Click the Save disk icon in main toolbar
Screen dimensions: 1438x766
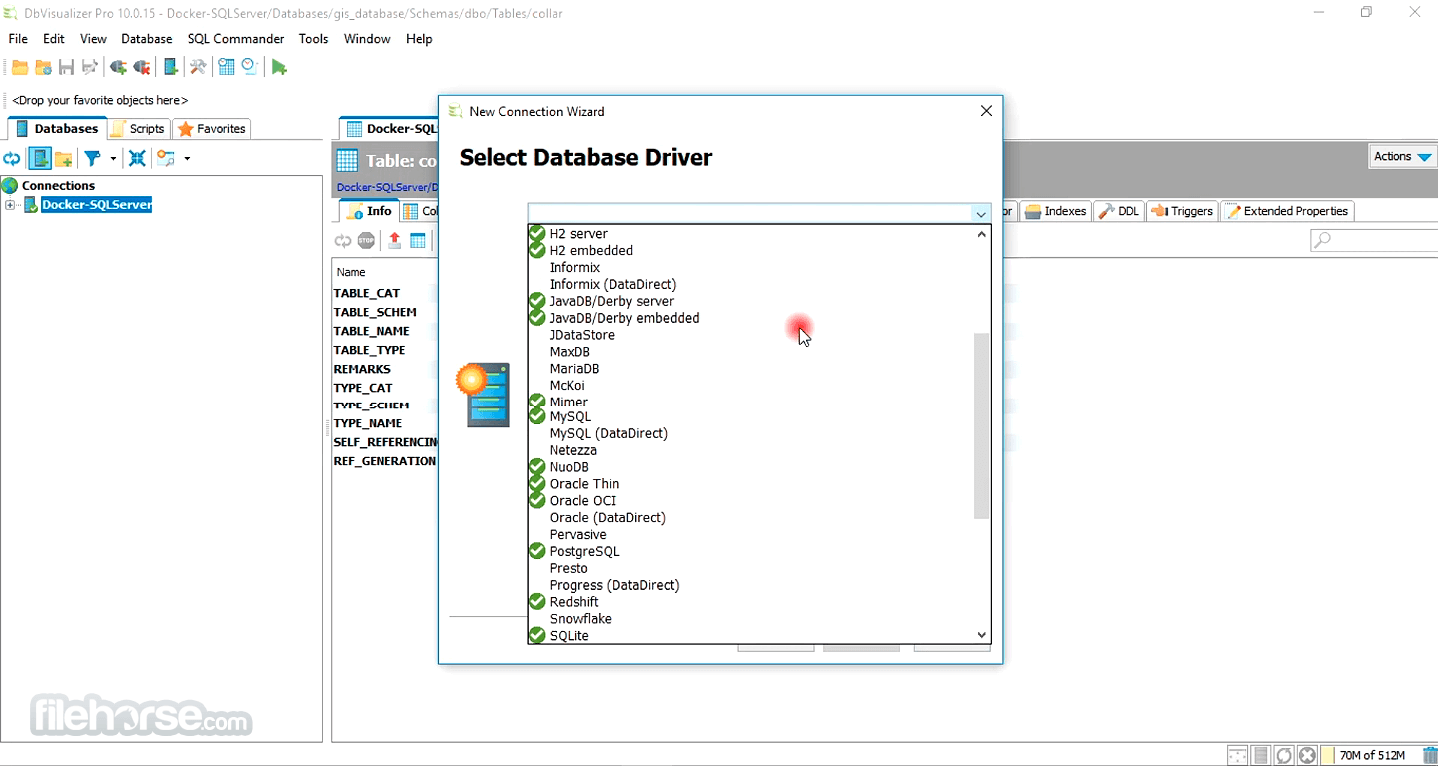click(66, 67)
